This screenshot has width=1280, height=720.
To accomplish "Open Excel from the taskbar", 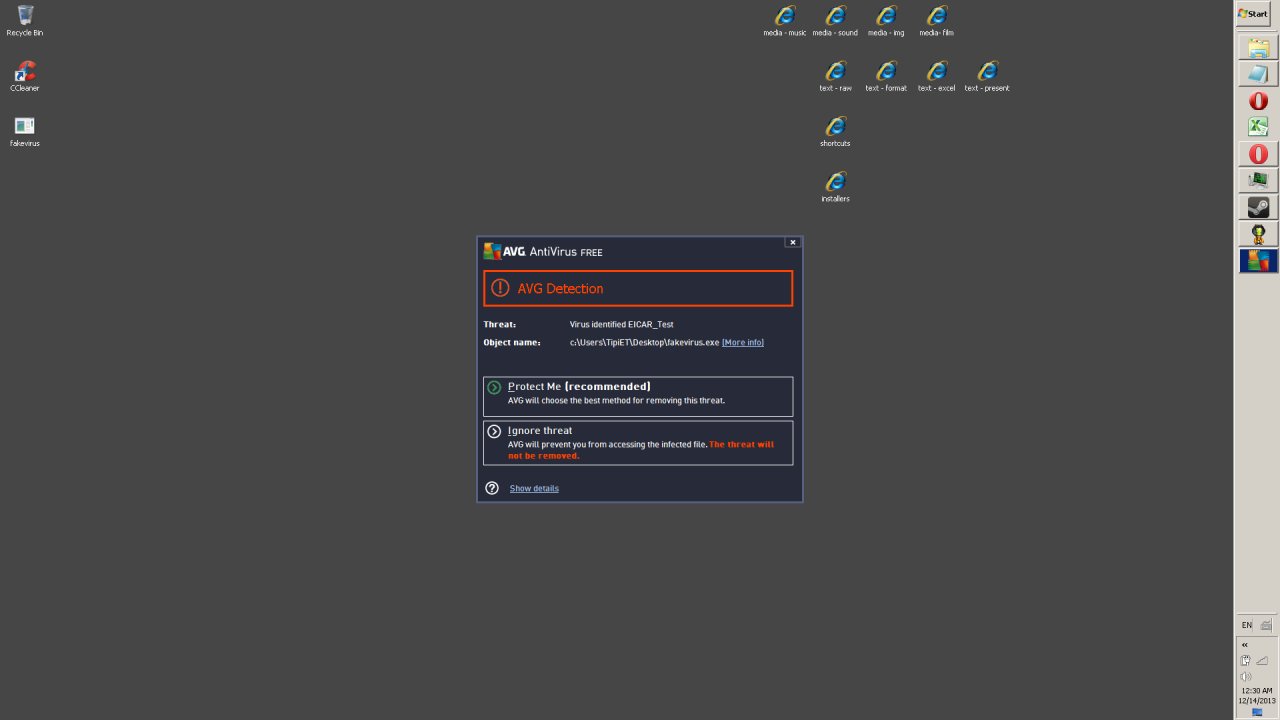I will 1258,127.
